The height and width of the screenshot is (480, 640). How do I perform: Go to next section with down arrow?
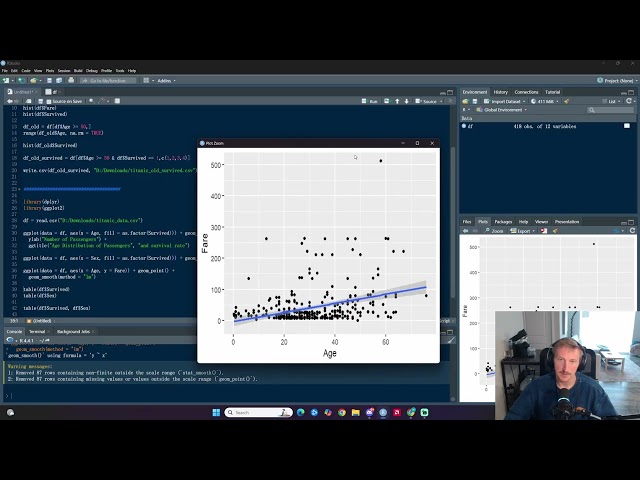pos(407,101)
